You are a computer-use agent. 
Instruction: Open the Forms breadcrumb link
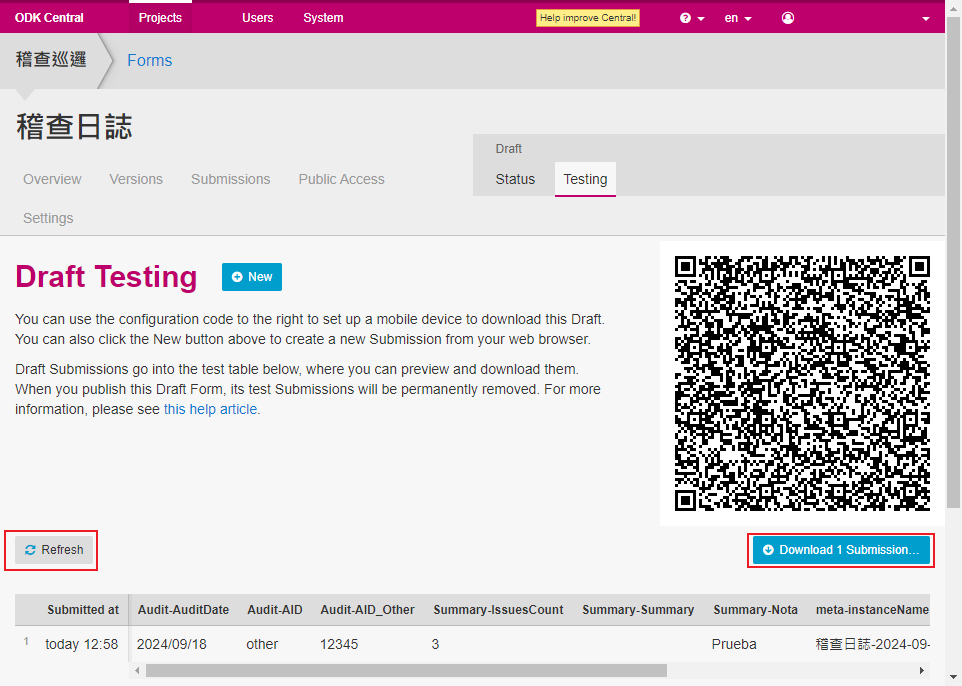click(x=150, y=60)
